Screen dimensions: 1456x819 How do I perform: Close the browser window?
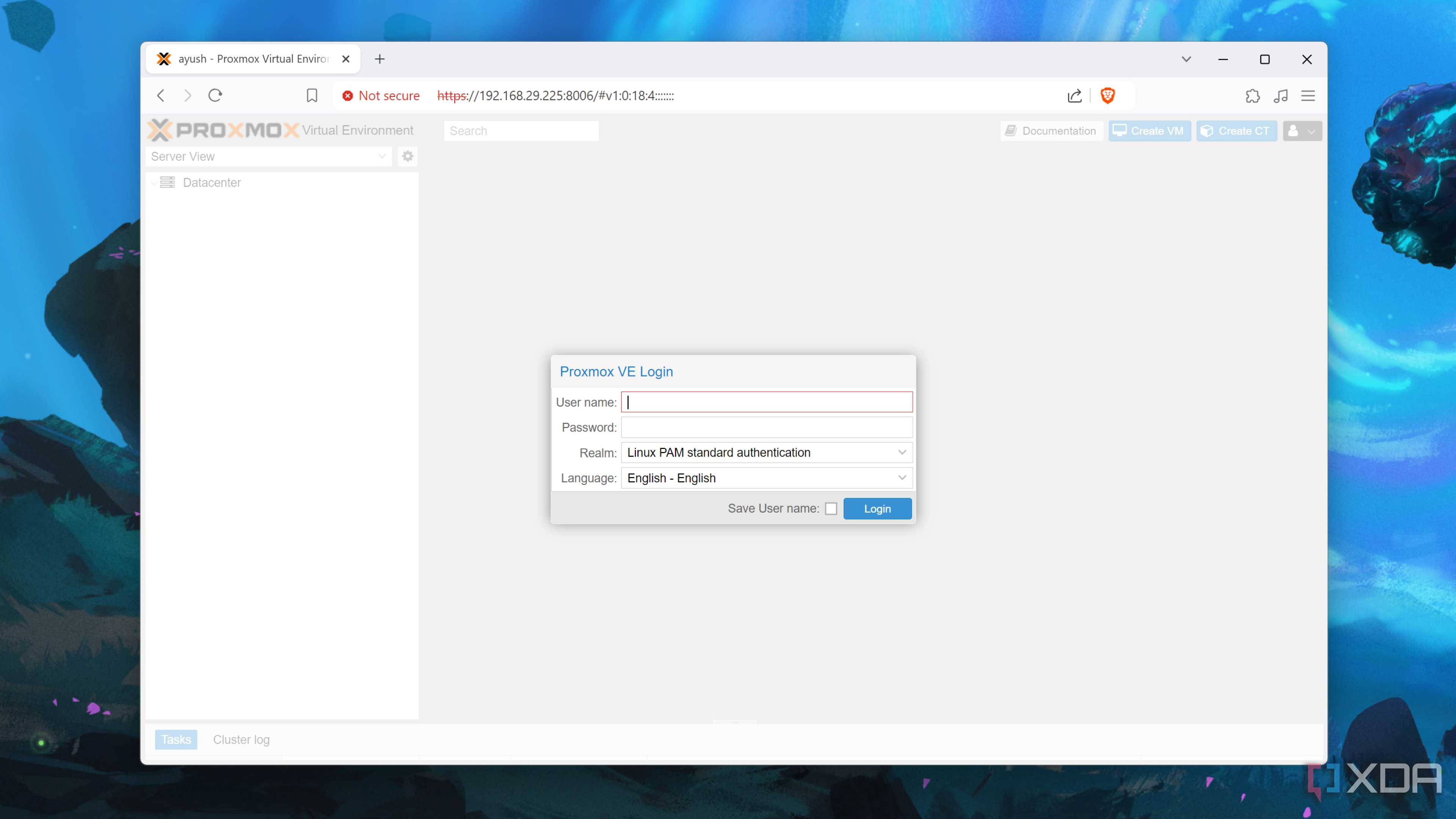pos(1307,59)
